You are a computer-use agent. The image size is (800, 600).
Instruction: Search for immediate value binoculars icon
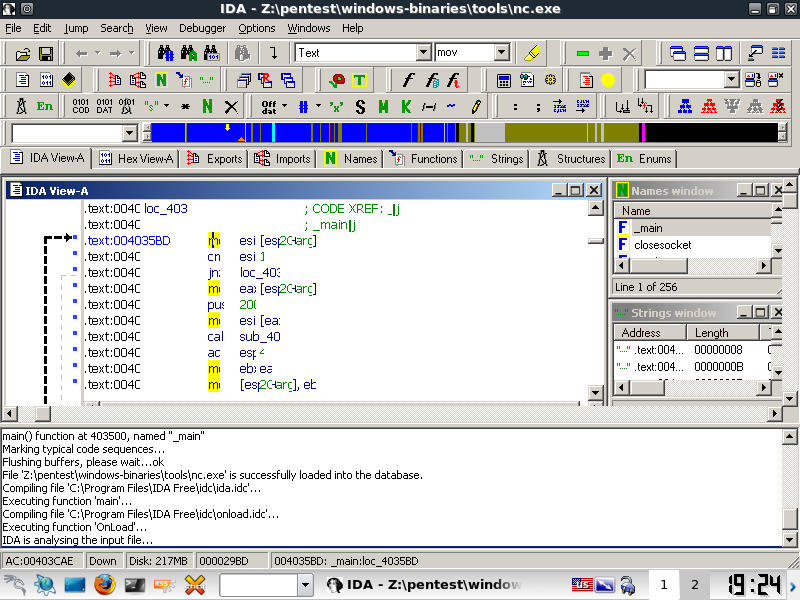pos(165,53)
